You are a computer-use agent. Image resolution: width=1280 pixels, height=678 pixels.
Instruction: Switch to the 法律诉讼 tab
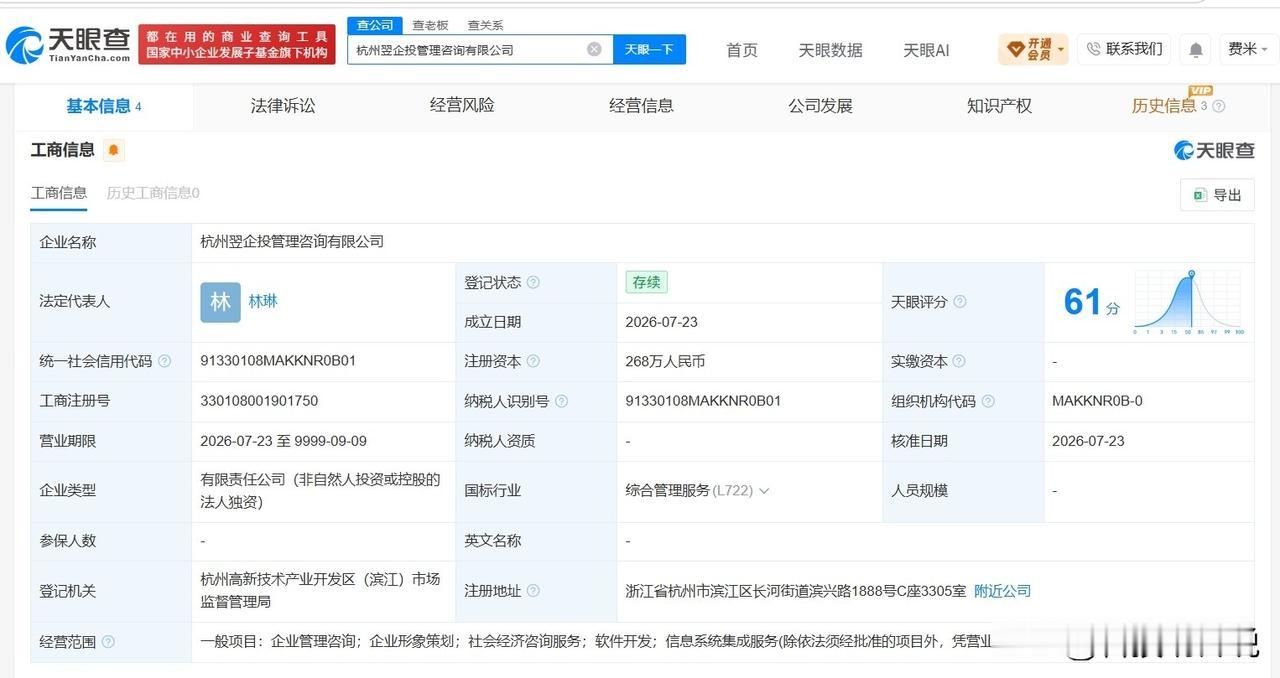(283, 106)
